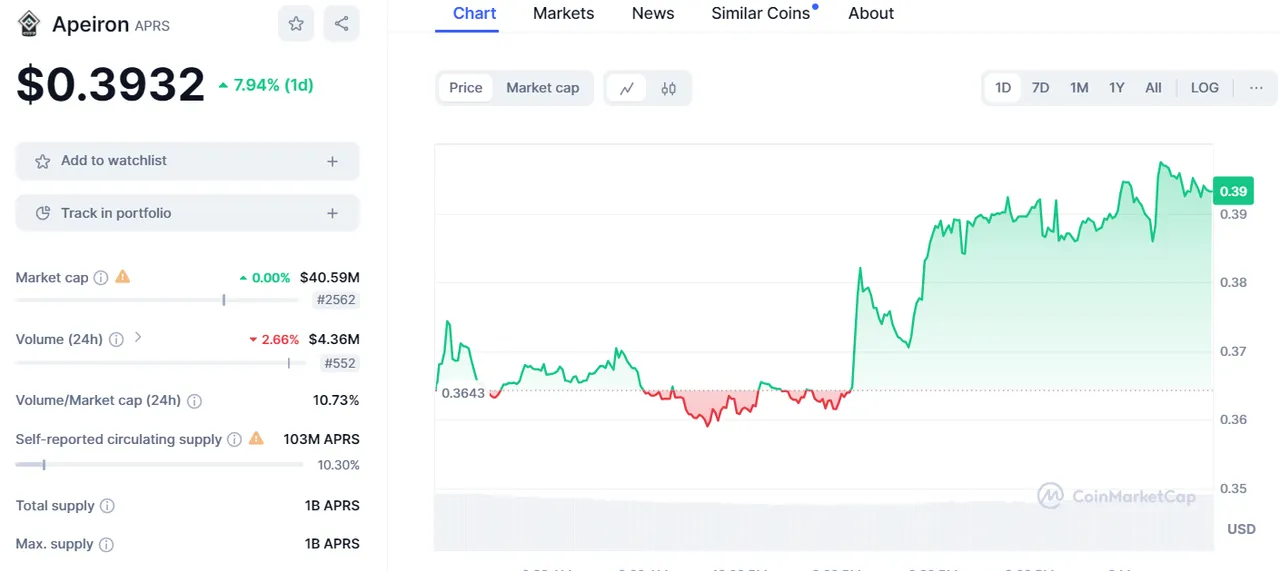Open Total supply info icon
This screenshot has width=1280, height=571.
107,506
